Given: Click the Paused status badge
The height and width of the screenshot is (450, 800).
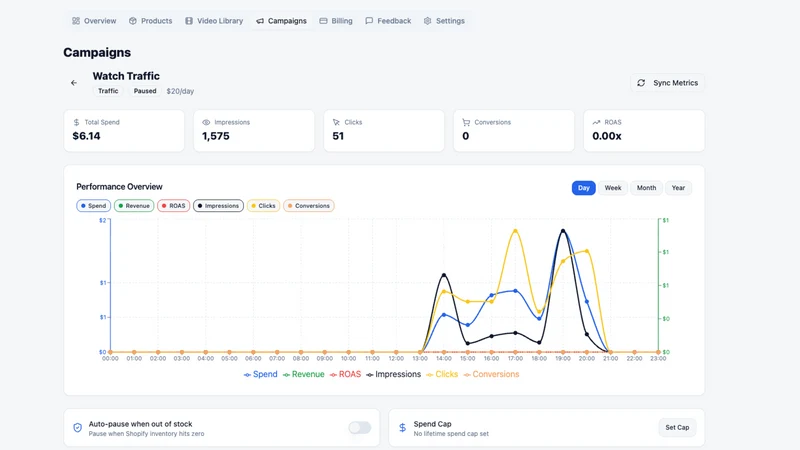Looking at the screenshot, I should pyautogui.click(x=145, y=91).
